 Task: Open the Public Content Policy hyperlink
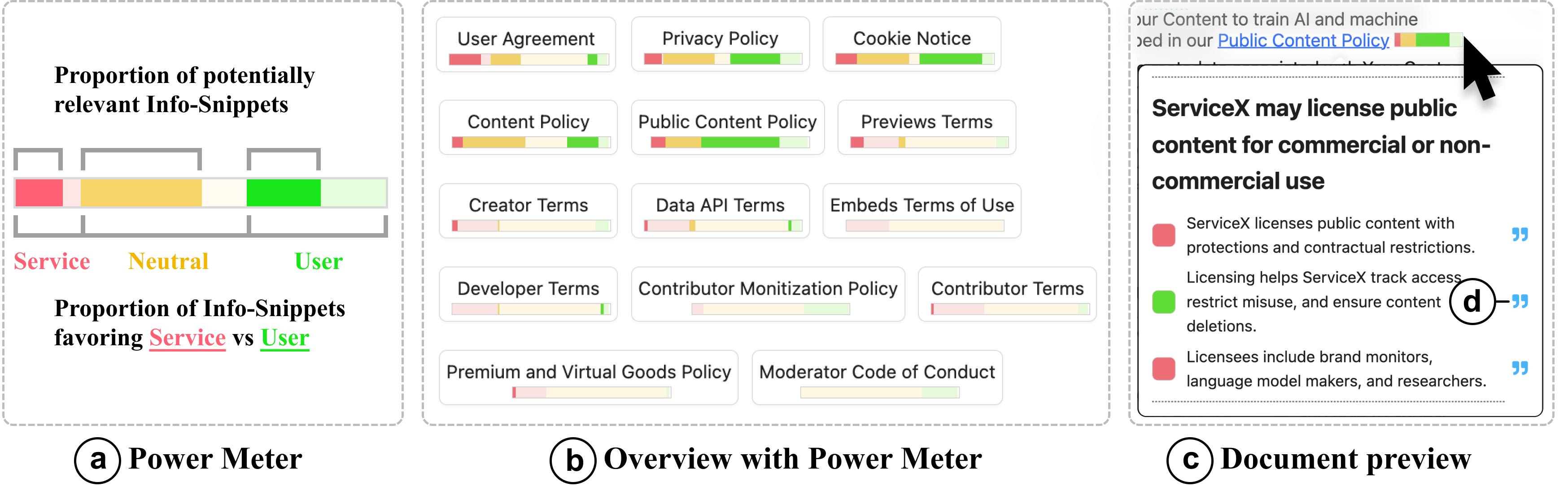point(1302,41)
